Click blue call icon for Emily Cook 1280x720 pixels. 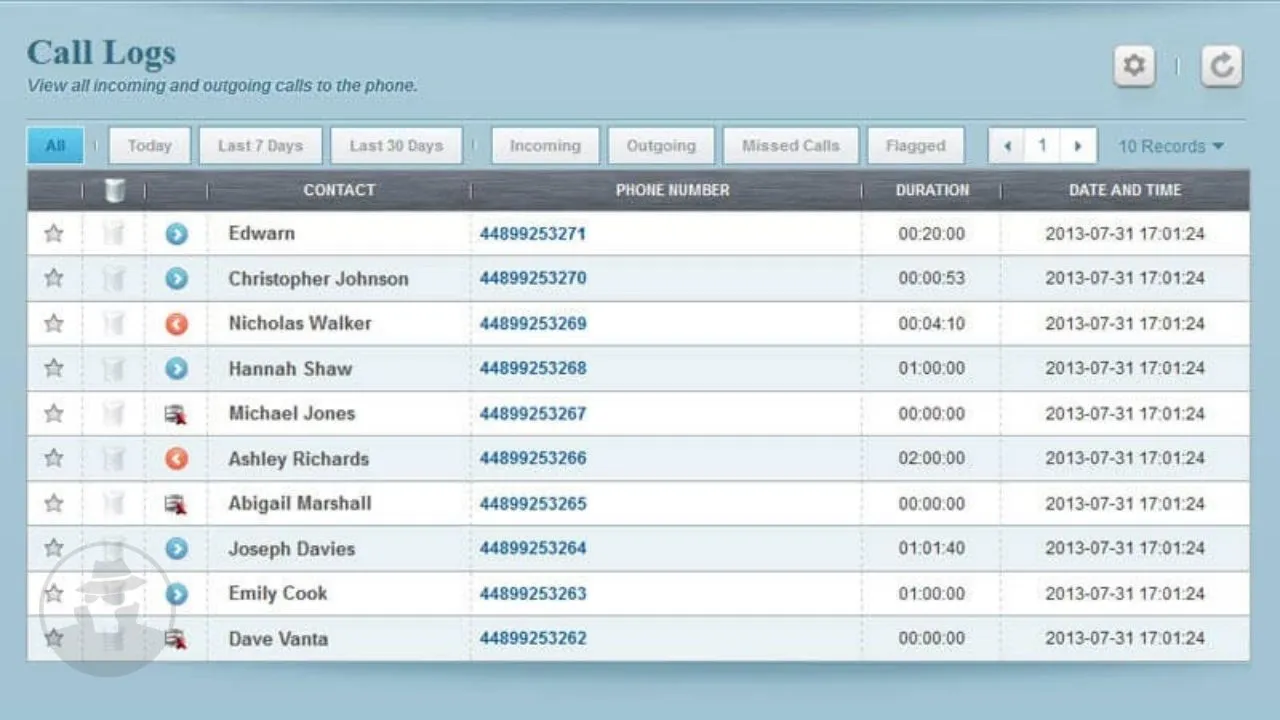click(176, 594)
